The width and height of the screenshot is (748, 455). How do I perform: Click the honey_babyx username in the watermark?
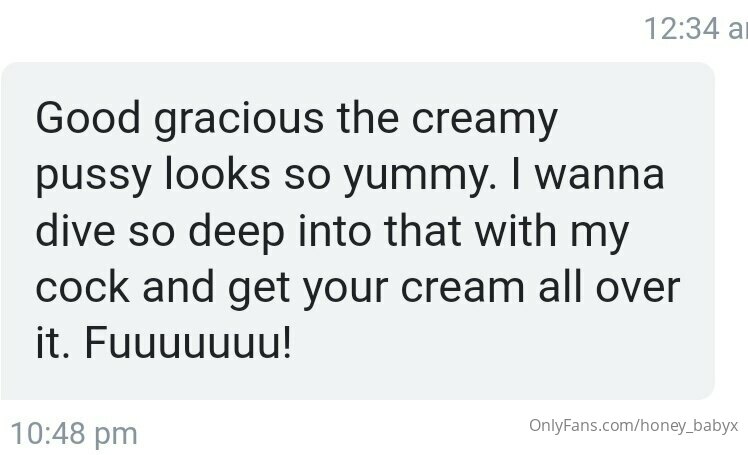689,425
